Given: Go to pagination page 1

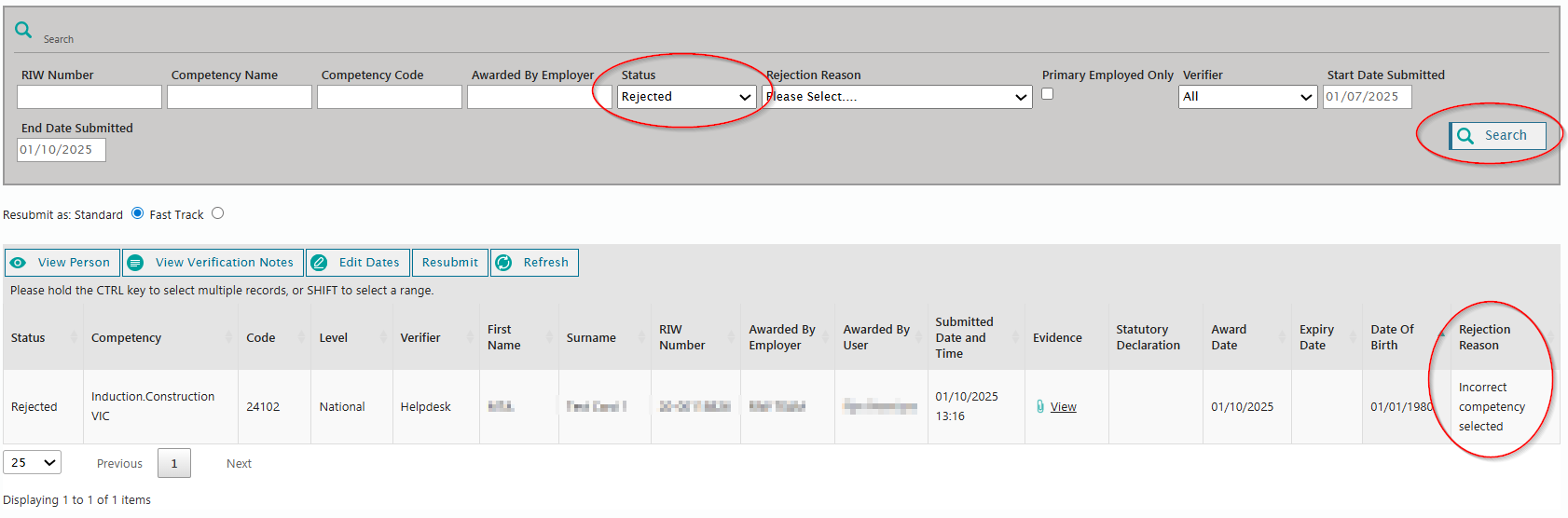Looking at the screenshot, I should 174,463.
